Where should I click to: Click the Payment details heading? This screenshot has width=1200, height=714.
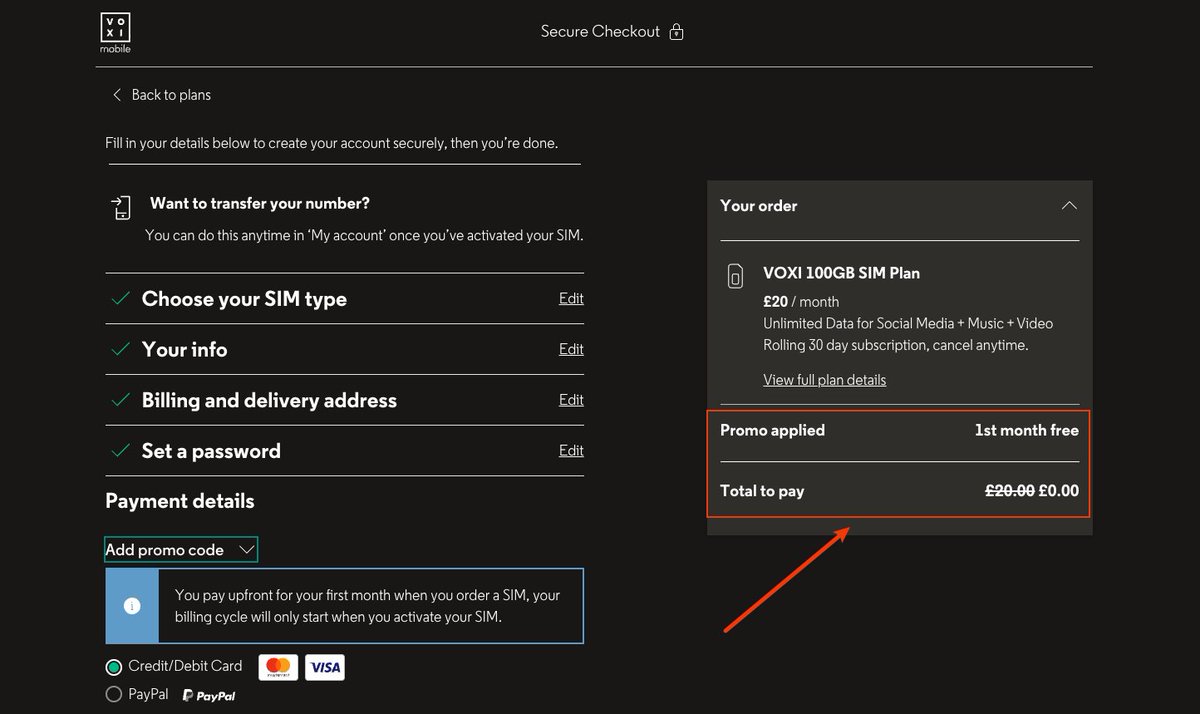(x=180, y=501)
